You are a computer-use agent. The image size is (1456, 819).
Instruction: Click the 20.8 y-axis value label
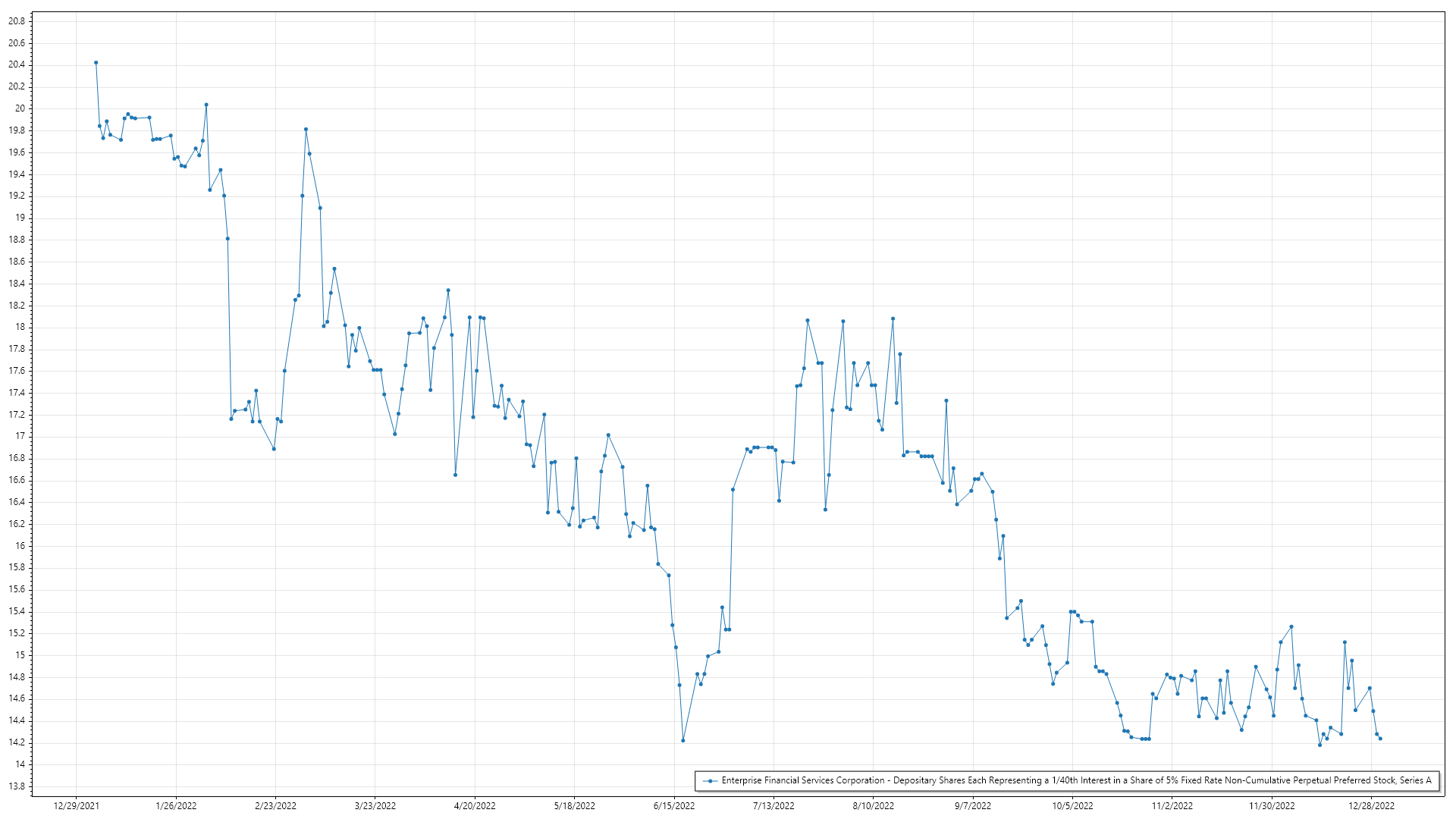tap(17, 21)
